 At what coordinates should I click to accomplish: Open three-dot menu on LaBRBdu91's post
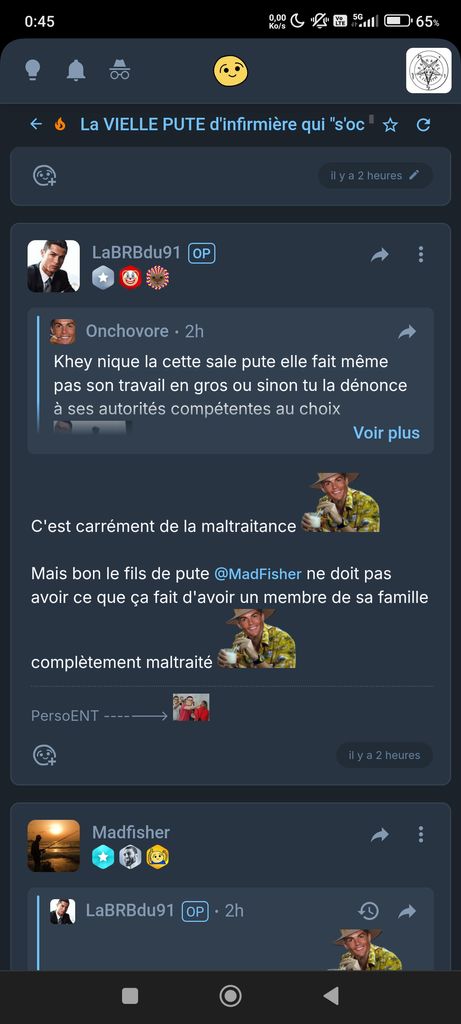pyautogui.click(x=421, y=254)
